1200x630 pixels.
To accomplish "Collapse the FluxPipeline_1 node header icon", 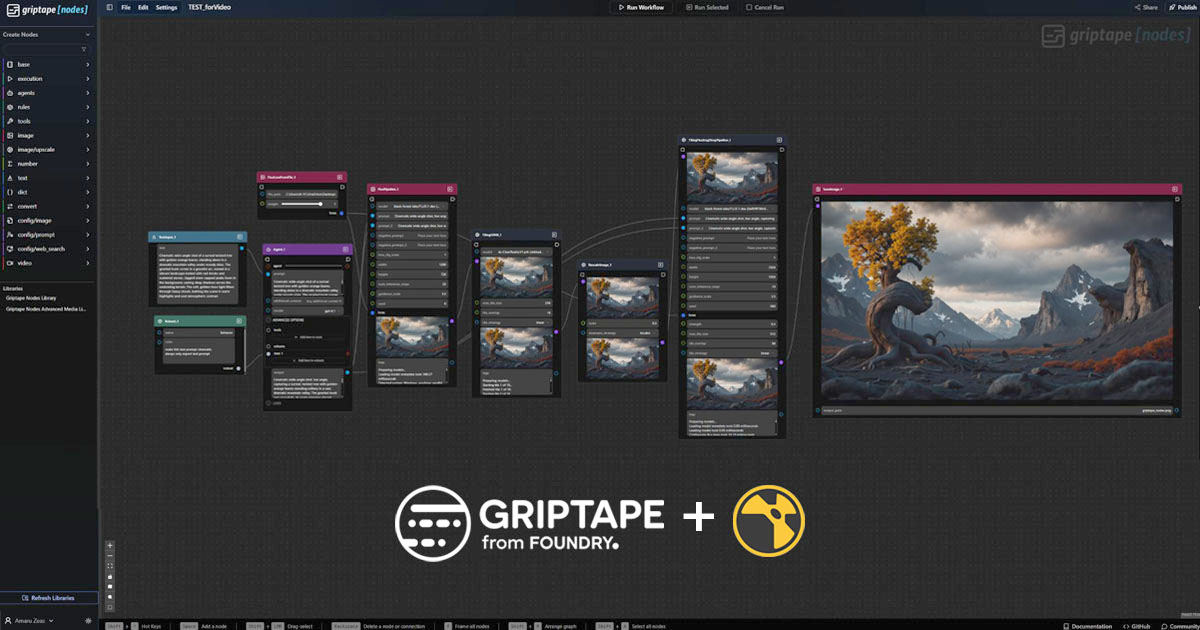I will (451, 189).
